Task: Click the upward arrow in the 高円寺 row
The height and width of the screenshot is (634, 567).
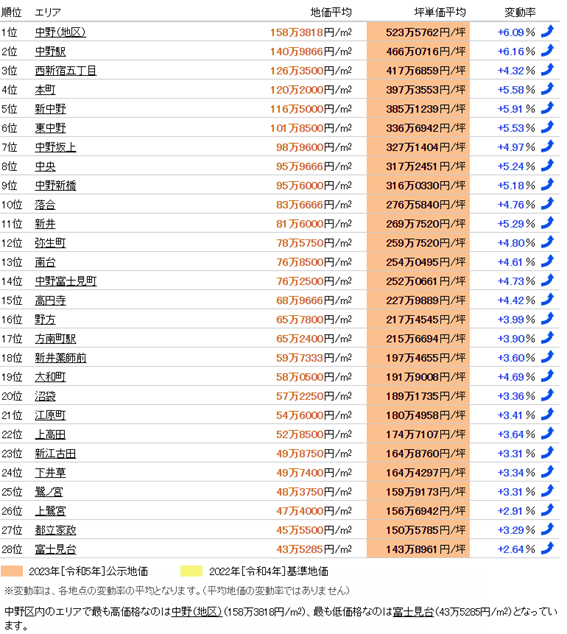Action: [547, 299]
